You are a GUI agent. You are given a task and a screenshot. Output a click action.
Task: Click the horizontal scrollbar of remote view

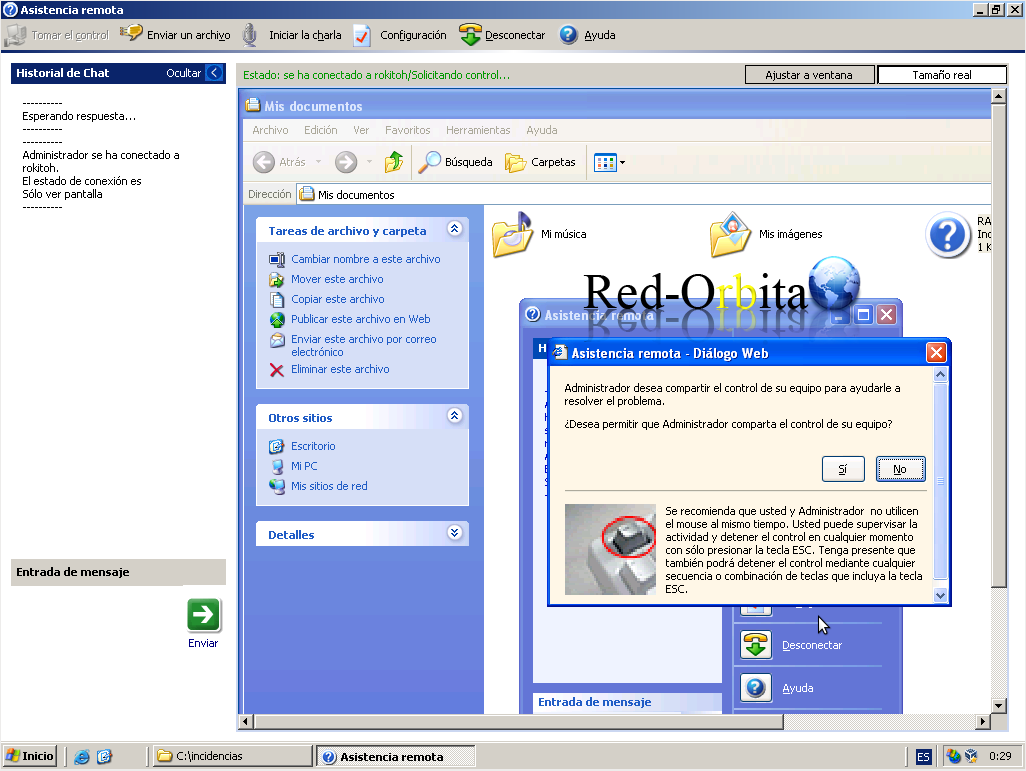click(518, 721)
